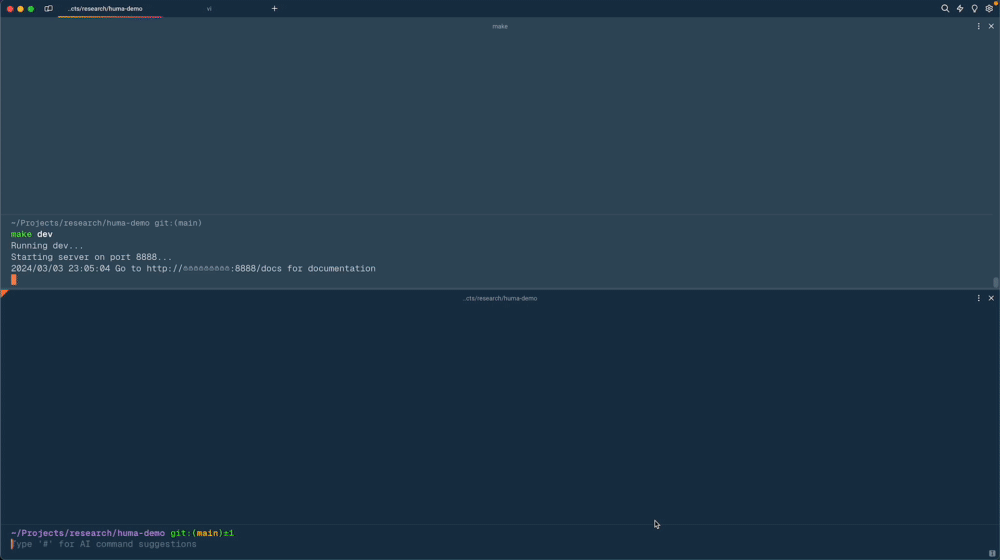Select the make pane title

click(x=500, y=26)
